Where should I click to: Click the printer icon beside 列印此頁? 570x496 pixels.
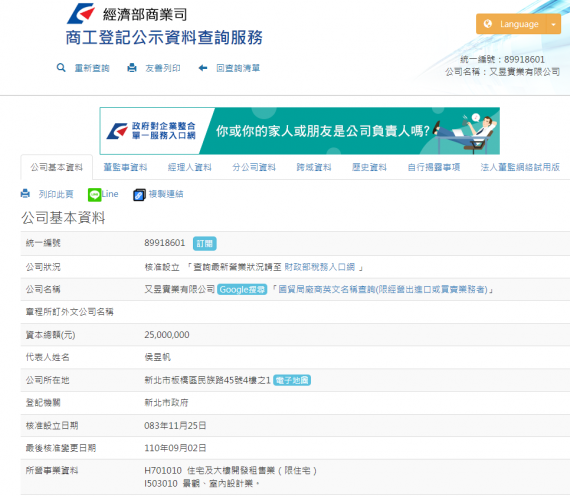25,193
